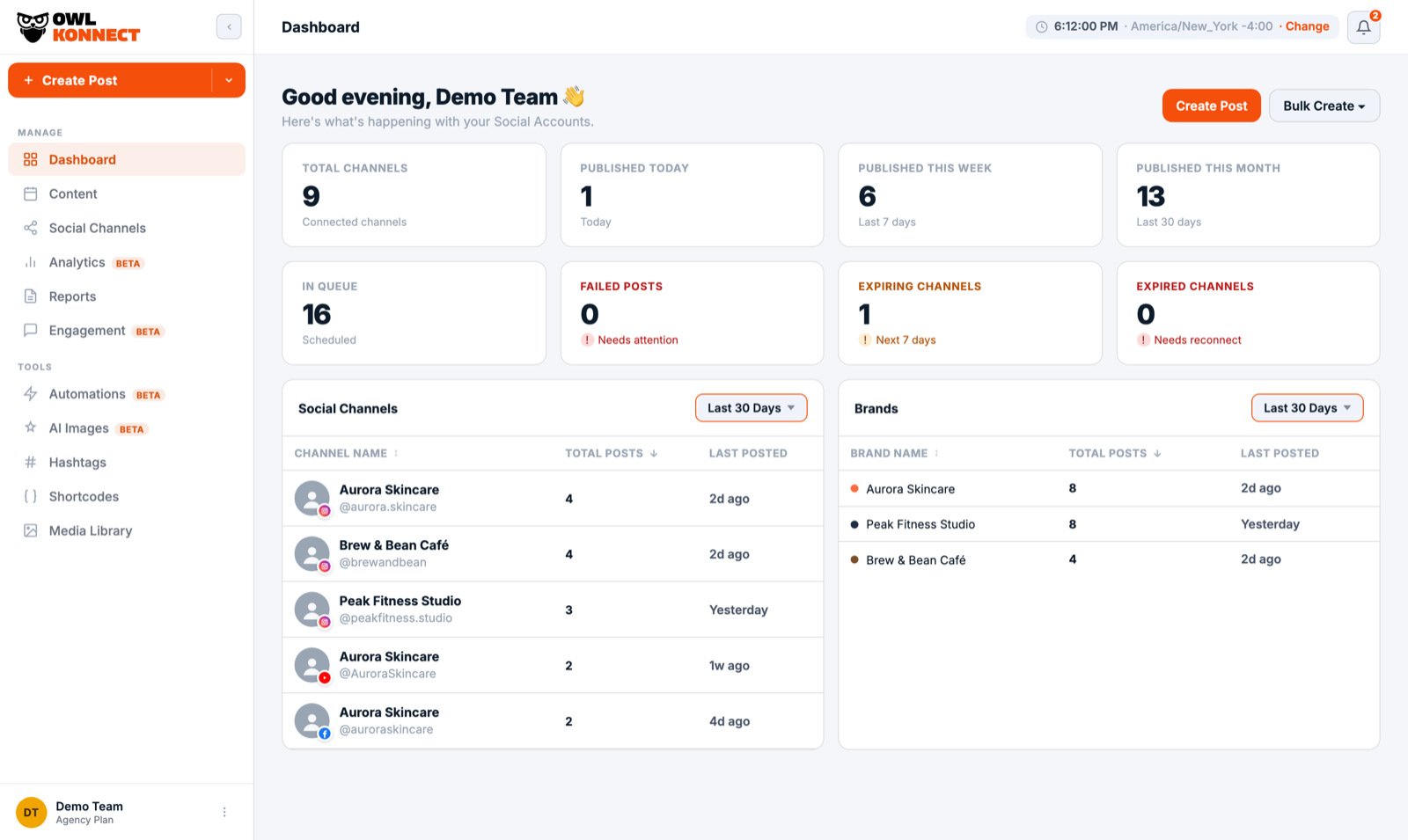
Task: Click the clock icon beside the time
Action: pos(1041,27)
